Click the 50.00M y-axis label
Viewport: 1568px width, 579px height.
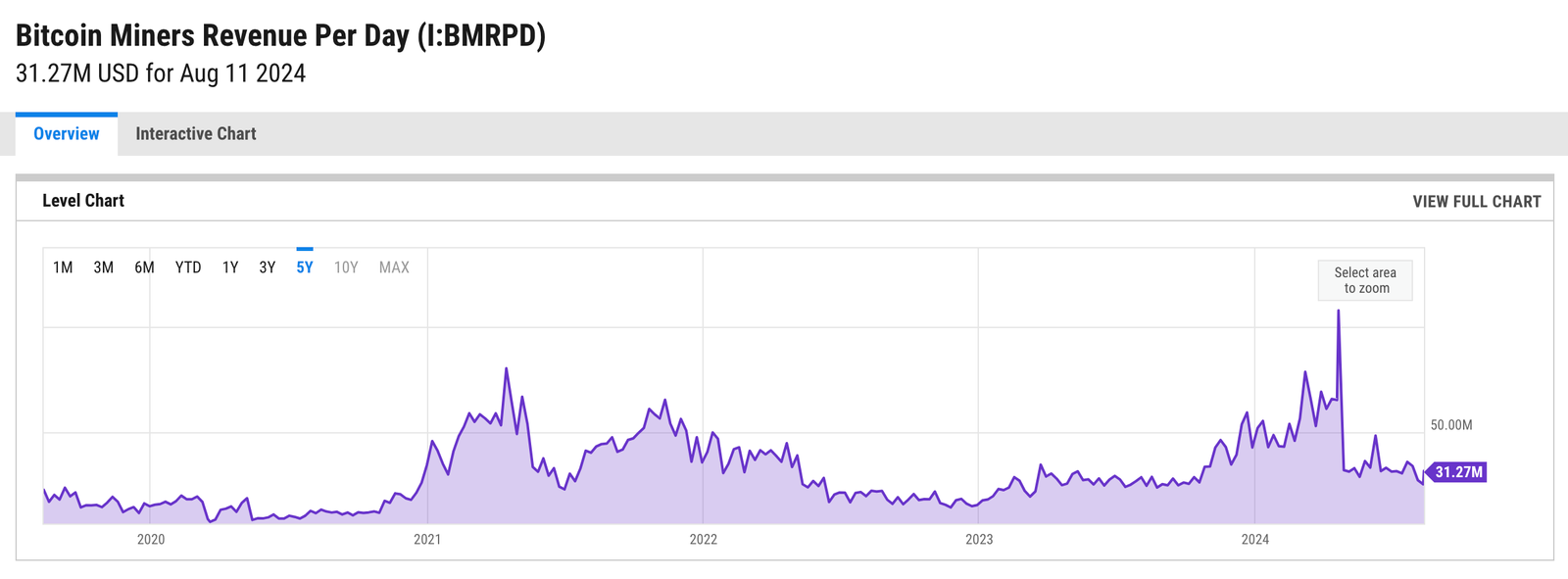click(x=1451, y=425)
